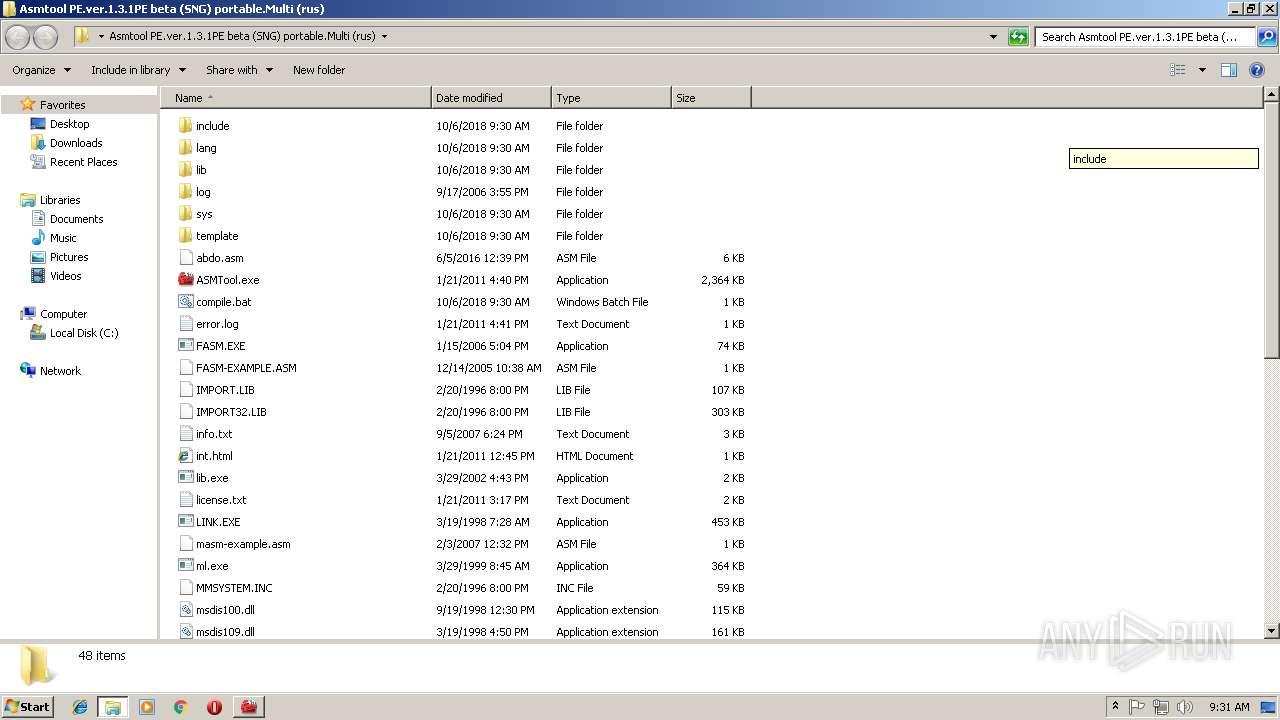1280x720 pixels.
Task: Click the New folder button
Action: pos(319,70)
